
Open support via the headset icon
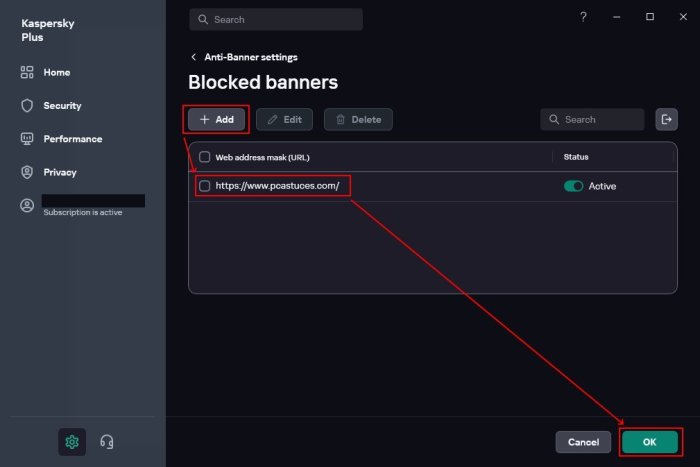point(107,442)
